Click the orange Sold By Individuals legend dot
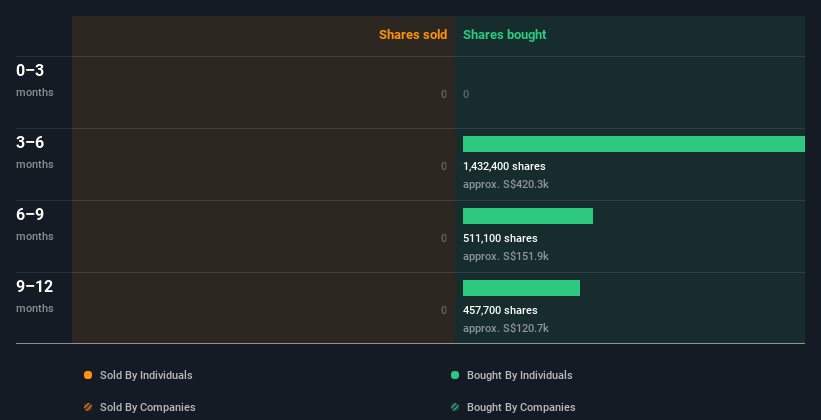Image resolution: width=821 pixels, height=420 pixels. pyautogui.click(x=88, y=375)
